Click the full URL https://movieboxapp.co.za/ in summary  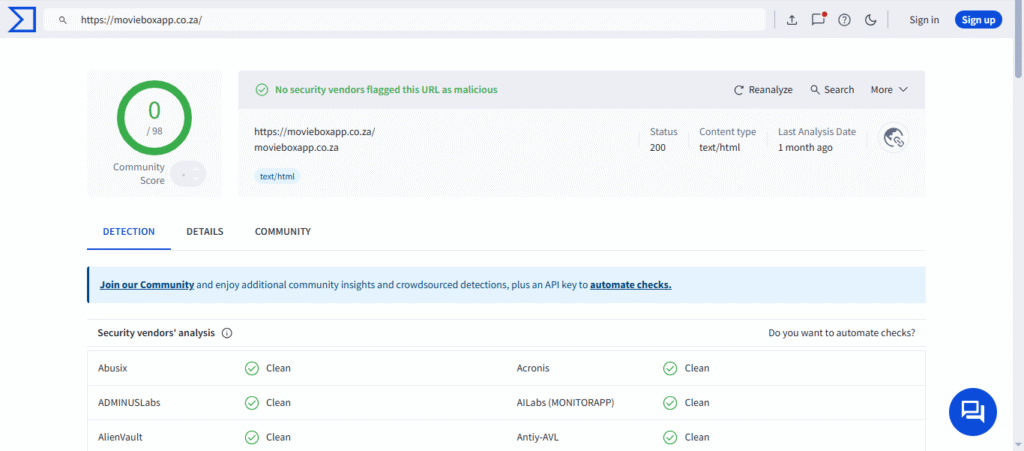click(315, 131)
